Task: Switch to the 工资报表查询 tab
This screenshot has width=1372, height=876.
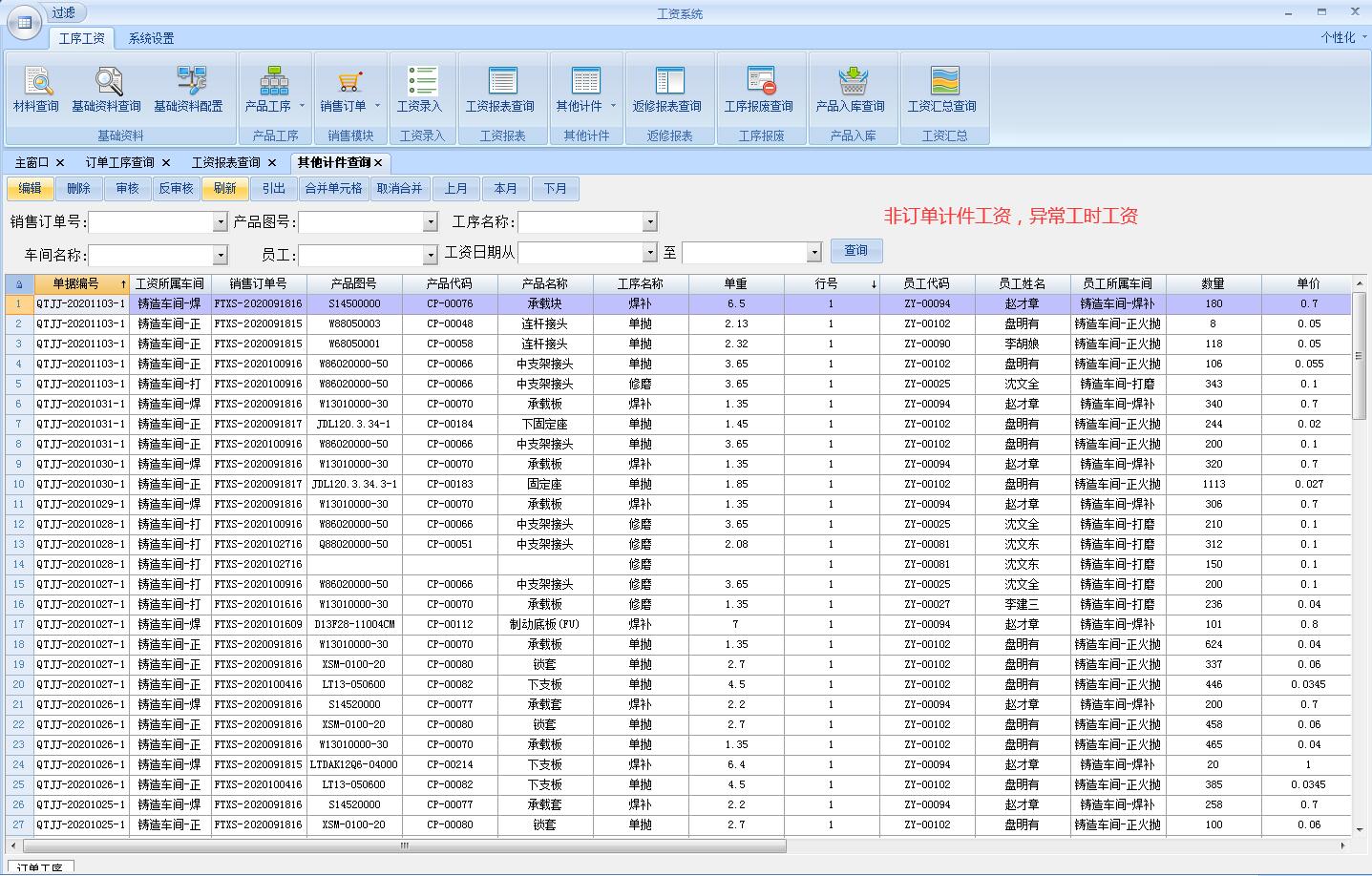Action: [225, 163]
